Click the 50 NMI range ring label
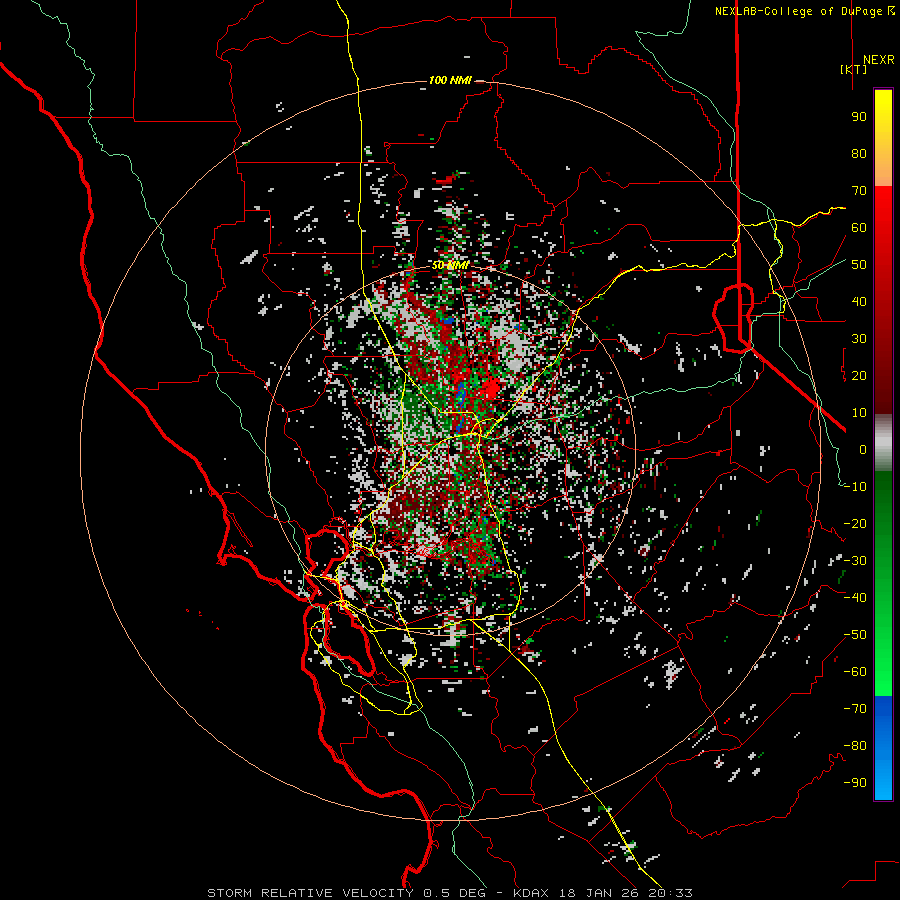This screenshot has width=900, height=900. click(x=451, y=265)
